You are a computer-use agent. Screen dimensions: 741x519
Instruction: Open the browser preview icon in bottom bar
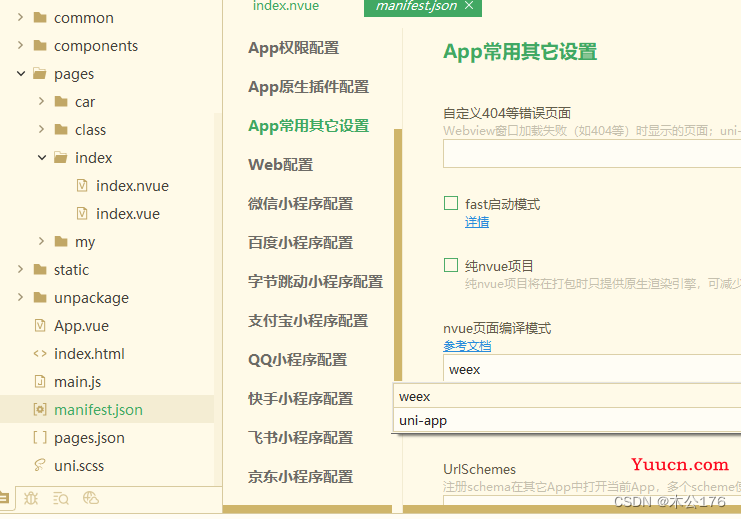click(x=91, y=498)
